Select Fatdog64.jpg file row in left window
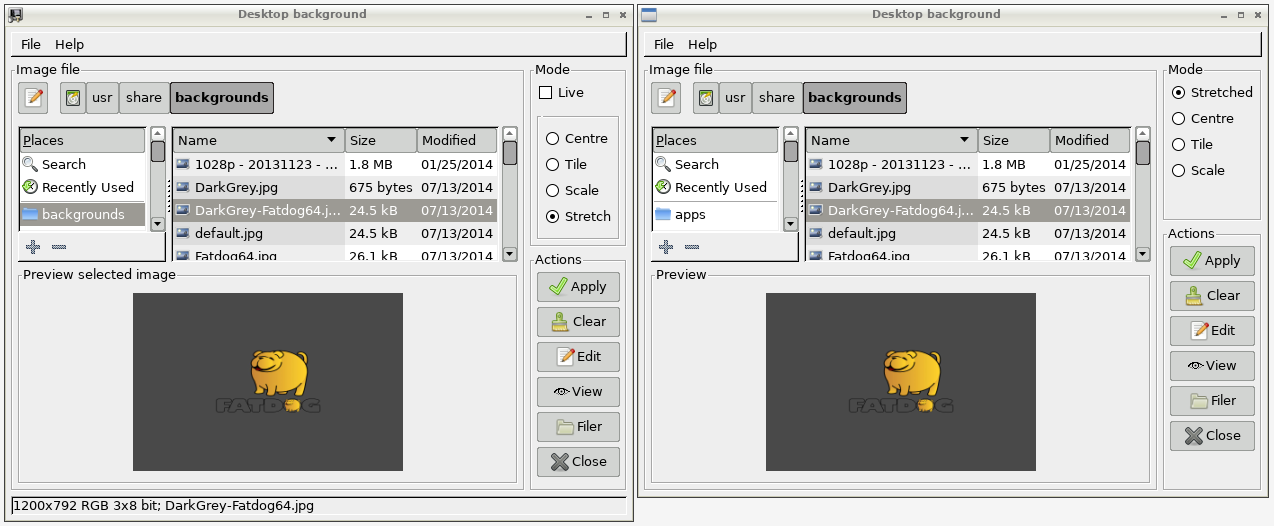The width and height of the screenshot is (1274, 526). (335, 255)
